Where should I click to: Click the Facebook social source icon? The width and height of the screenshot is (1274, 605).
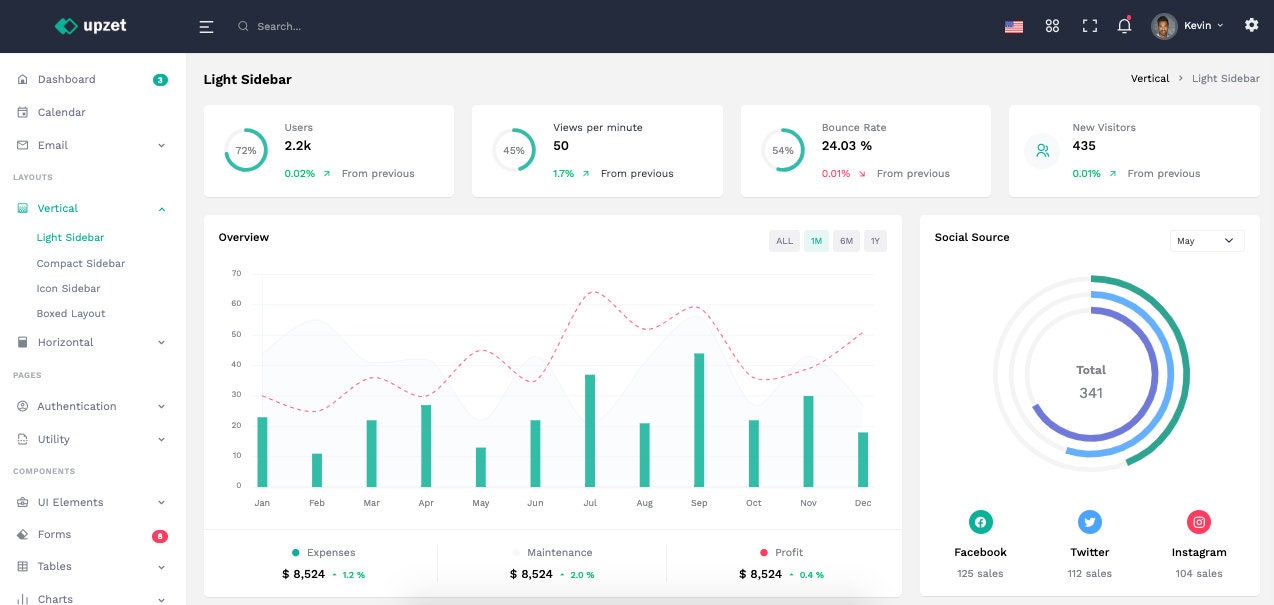coord(980,521)
